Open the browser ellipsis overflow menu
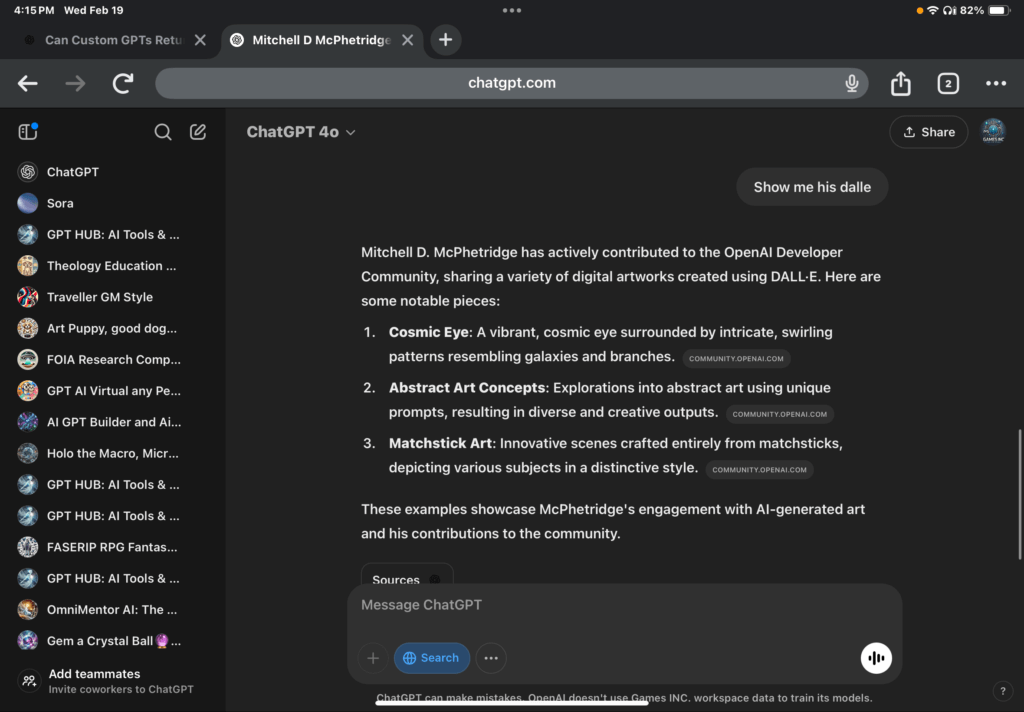The image size is (1024, 712). pyautogui.click(x=996, y=83)
